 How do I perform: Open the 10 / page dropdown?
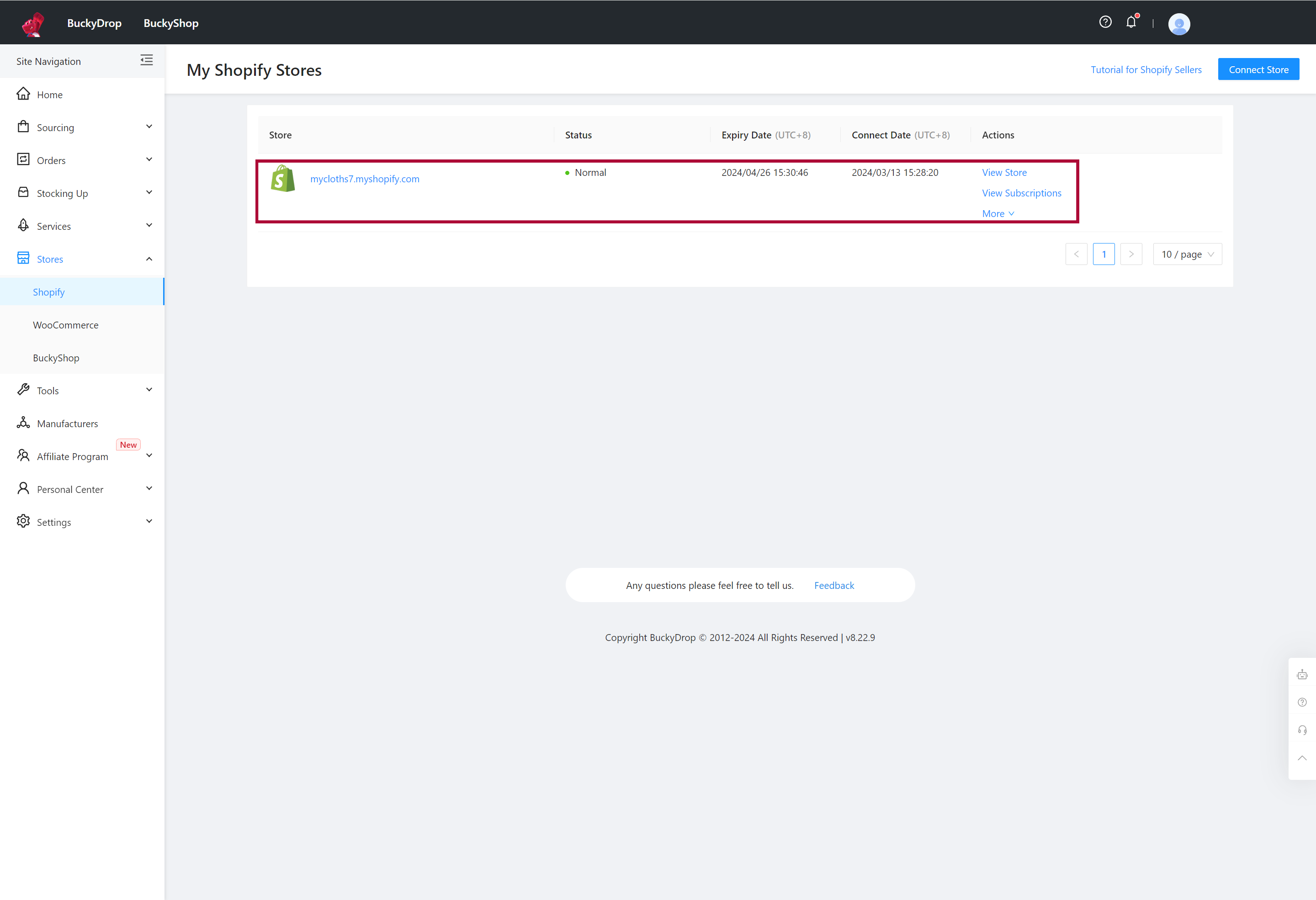point(1187,254)
